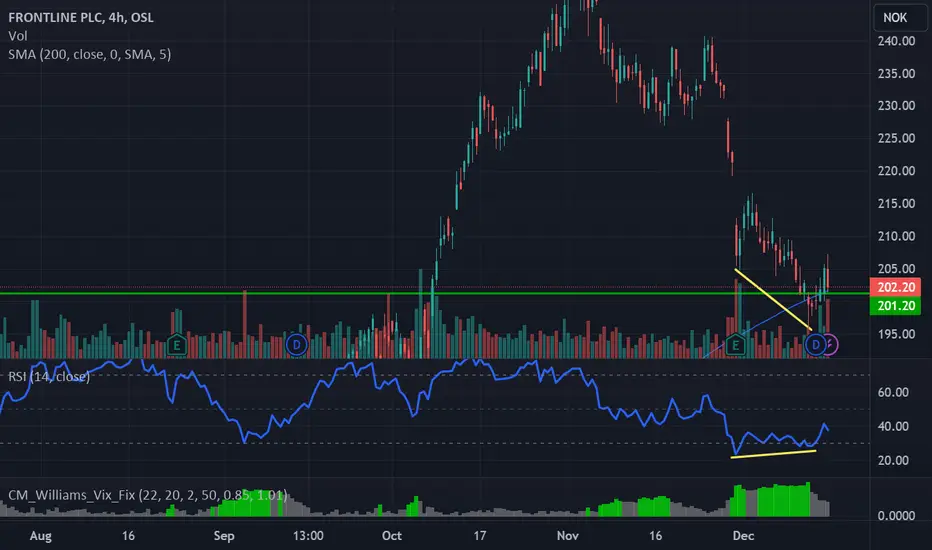
Task: Click the 20.00 RSI scale value
Action: pyautogui.click(x=893, y=460)
